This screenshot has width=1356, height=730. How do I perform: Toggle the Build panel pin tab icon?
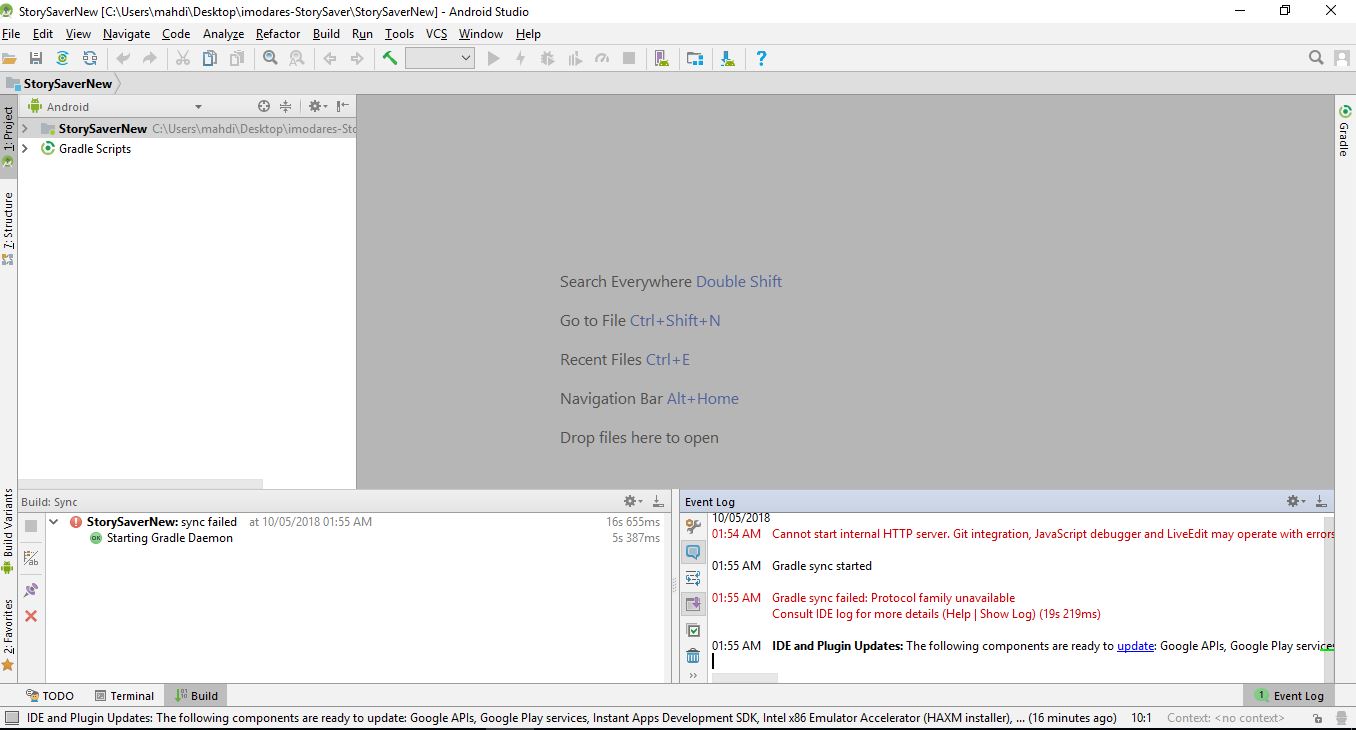(31, 590)
